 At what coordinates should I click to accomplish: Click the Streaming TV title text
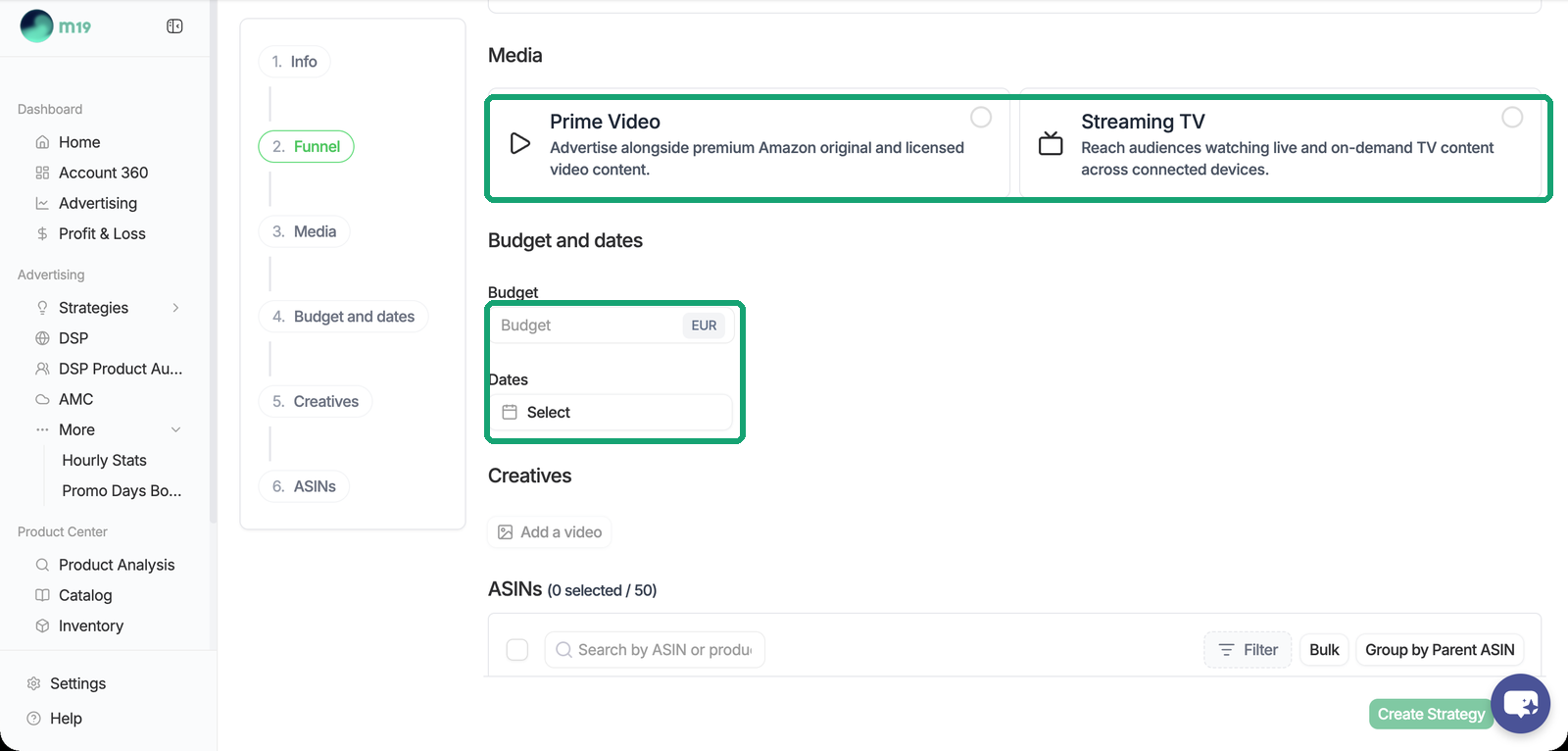[1143, 122]
